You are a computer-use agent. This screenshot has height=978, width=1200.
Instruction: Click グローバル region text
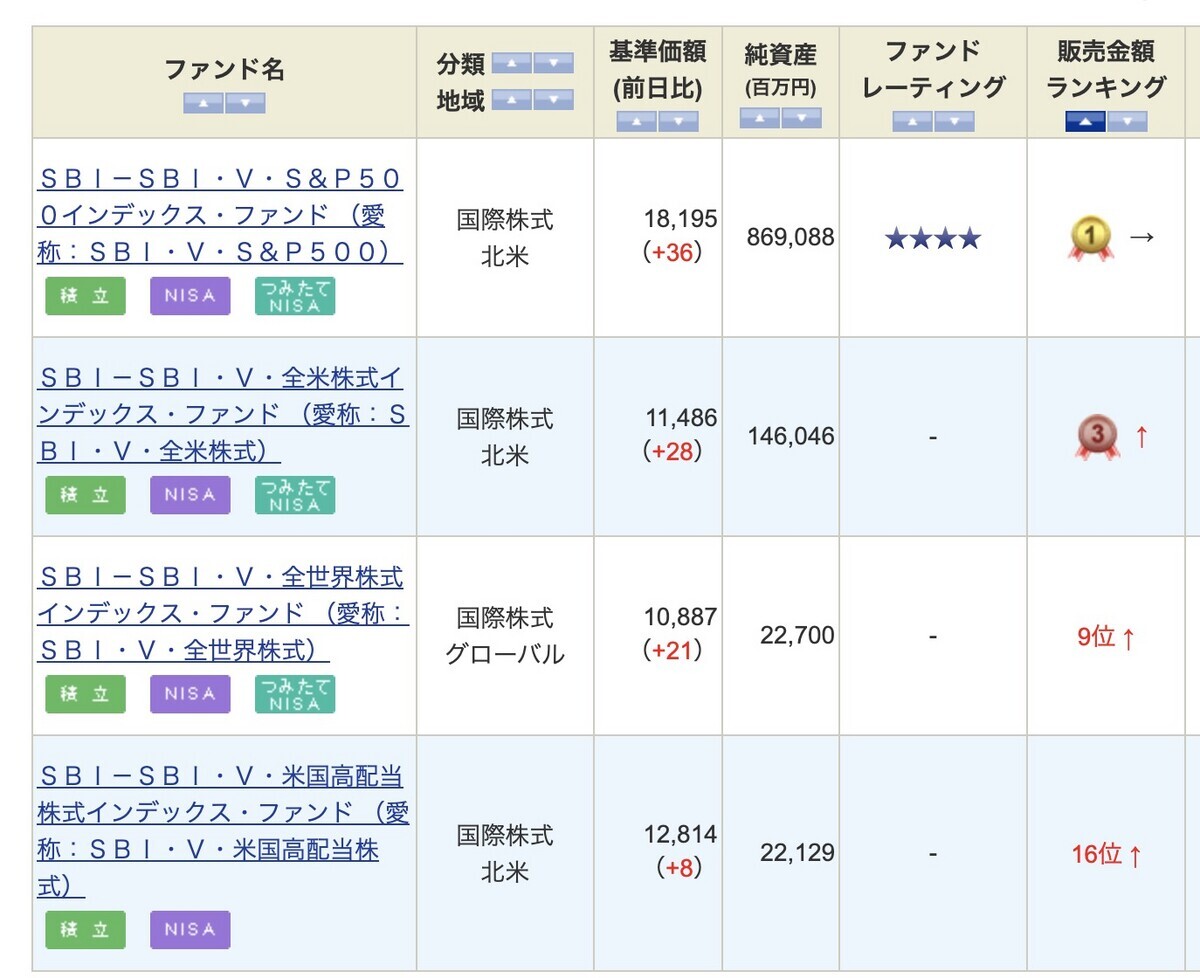point(505,655)
